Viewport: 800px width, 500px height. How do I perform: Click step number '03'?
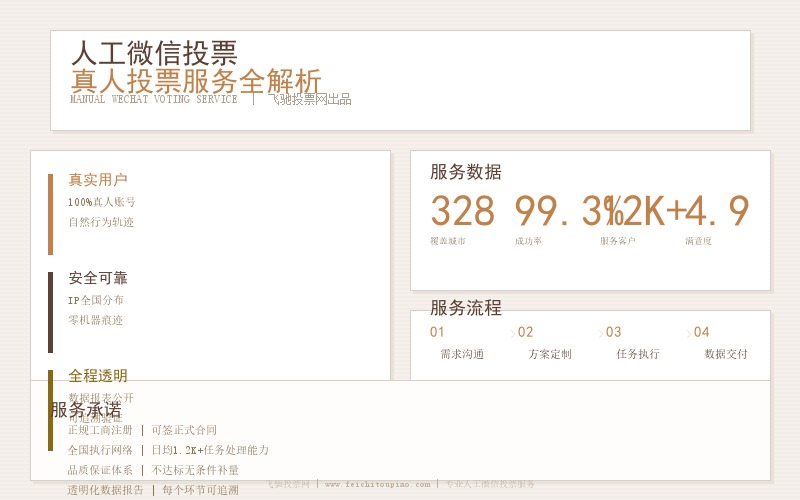(x=613, y=332)
